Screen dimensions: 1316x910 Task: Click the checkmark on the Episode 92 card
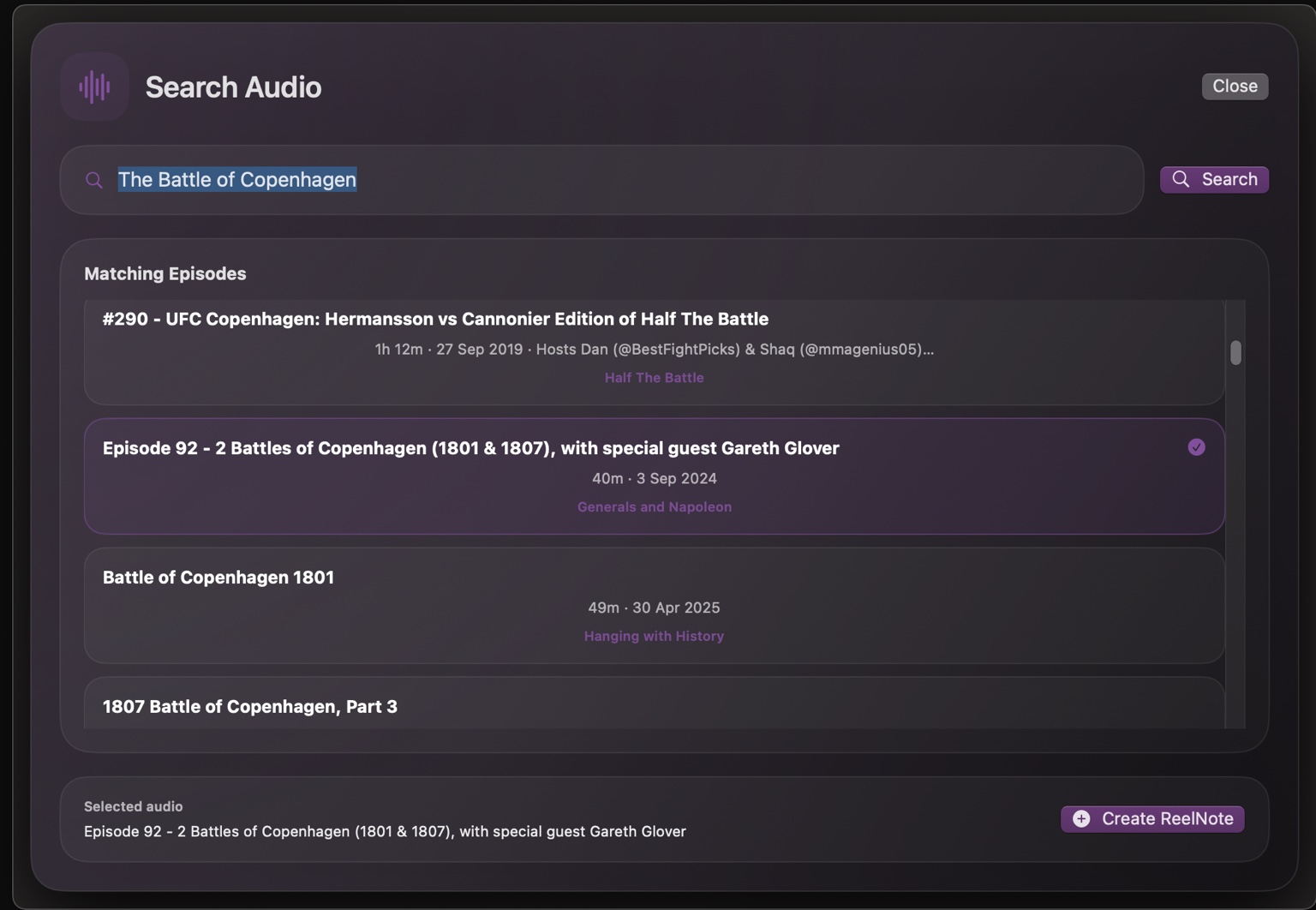click(x=1196, y=447)
